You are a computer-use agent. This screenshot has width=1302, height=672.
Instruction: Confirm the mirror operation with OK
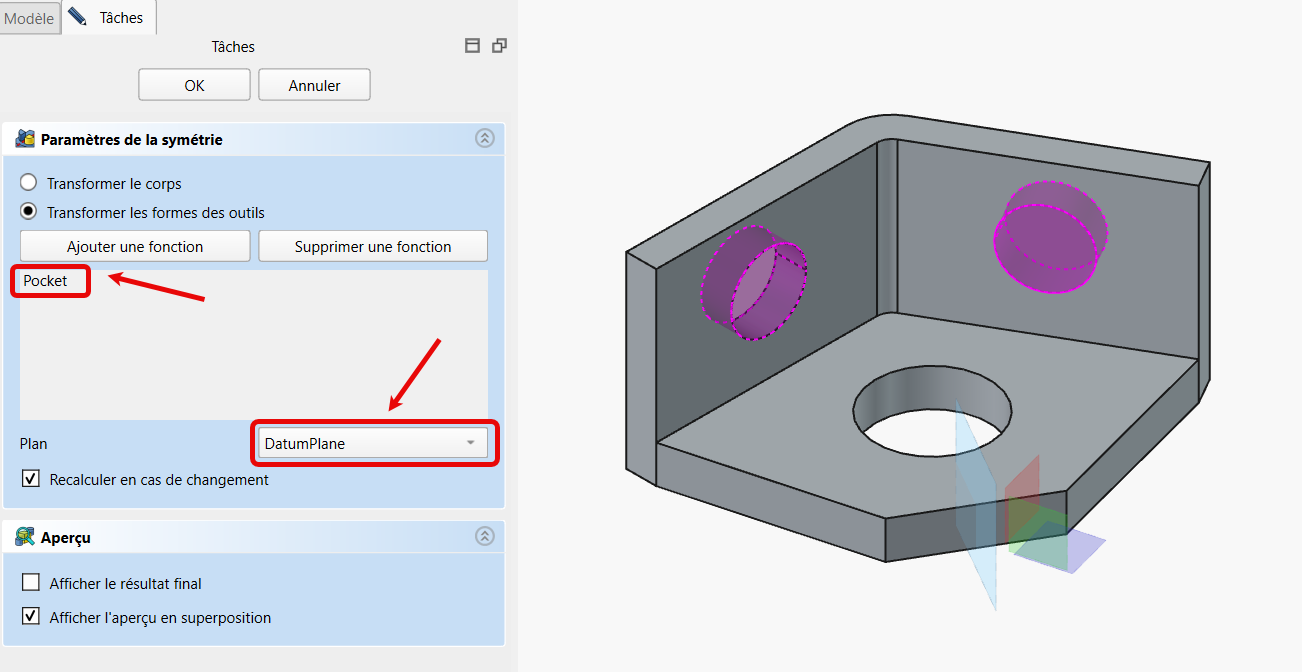(x=194, y=85)
